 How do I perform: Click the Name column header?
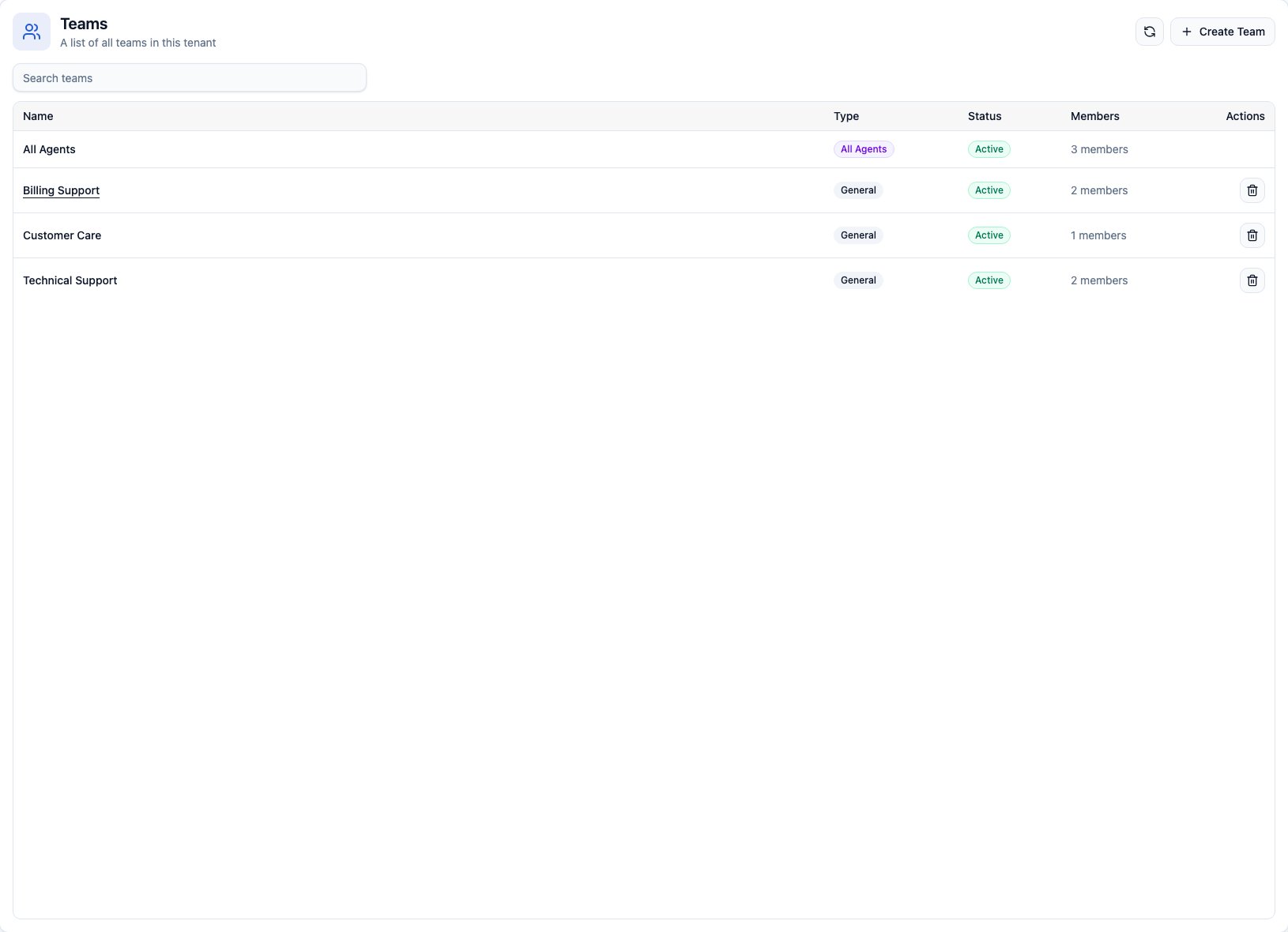(38, 116)
